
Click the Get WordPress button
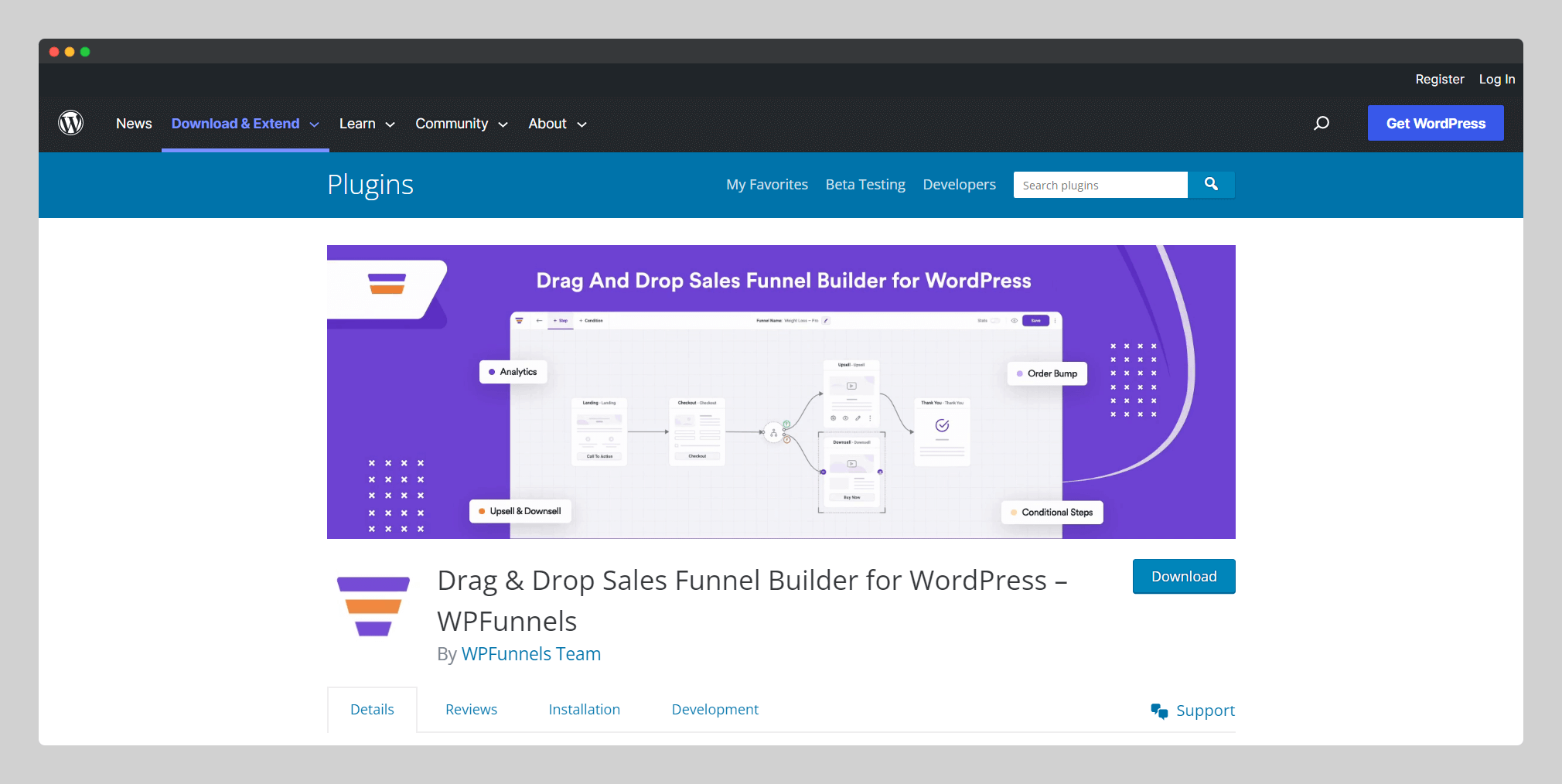tap(1435, 123)
